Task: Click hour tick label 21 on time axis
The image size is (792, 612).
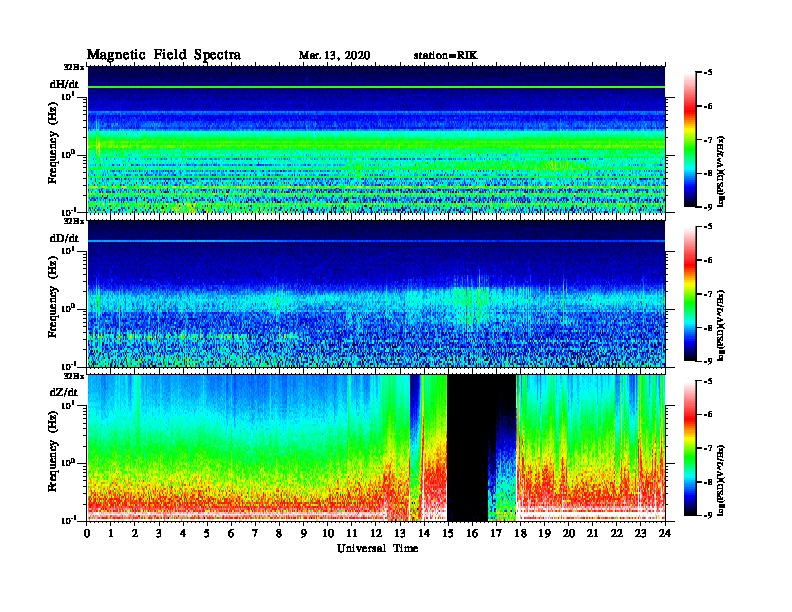Action: tap(592, 534)
